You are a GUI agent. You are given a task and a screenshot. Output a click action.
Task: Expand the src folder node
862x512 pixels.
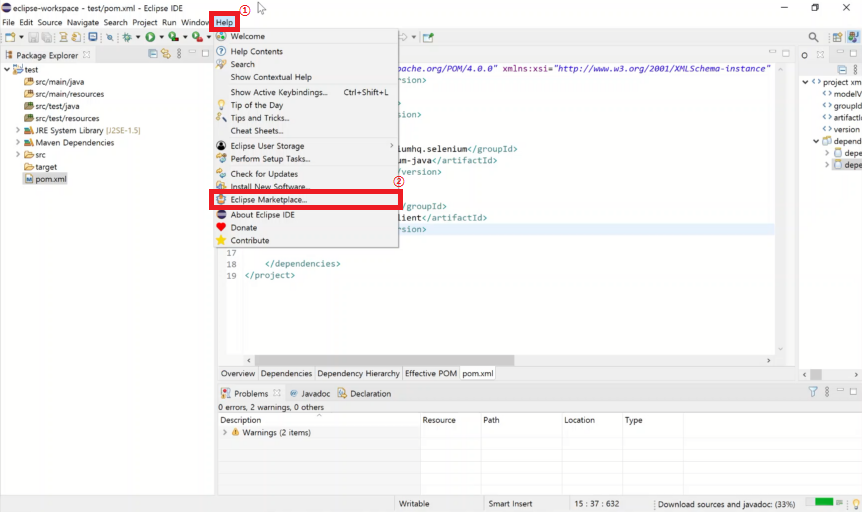[x=18, y=155]
